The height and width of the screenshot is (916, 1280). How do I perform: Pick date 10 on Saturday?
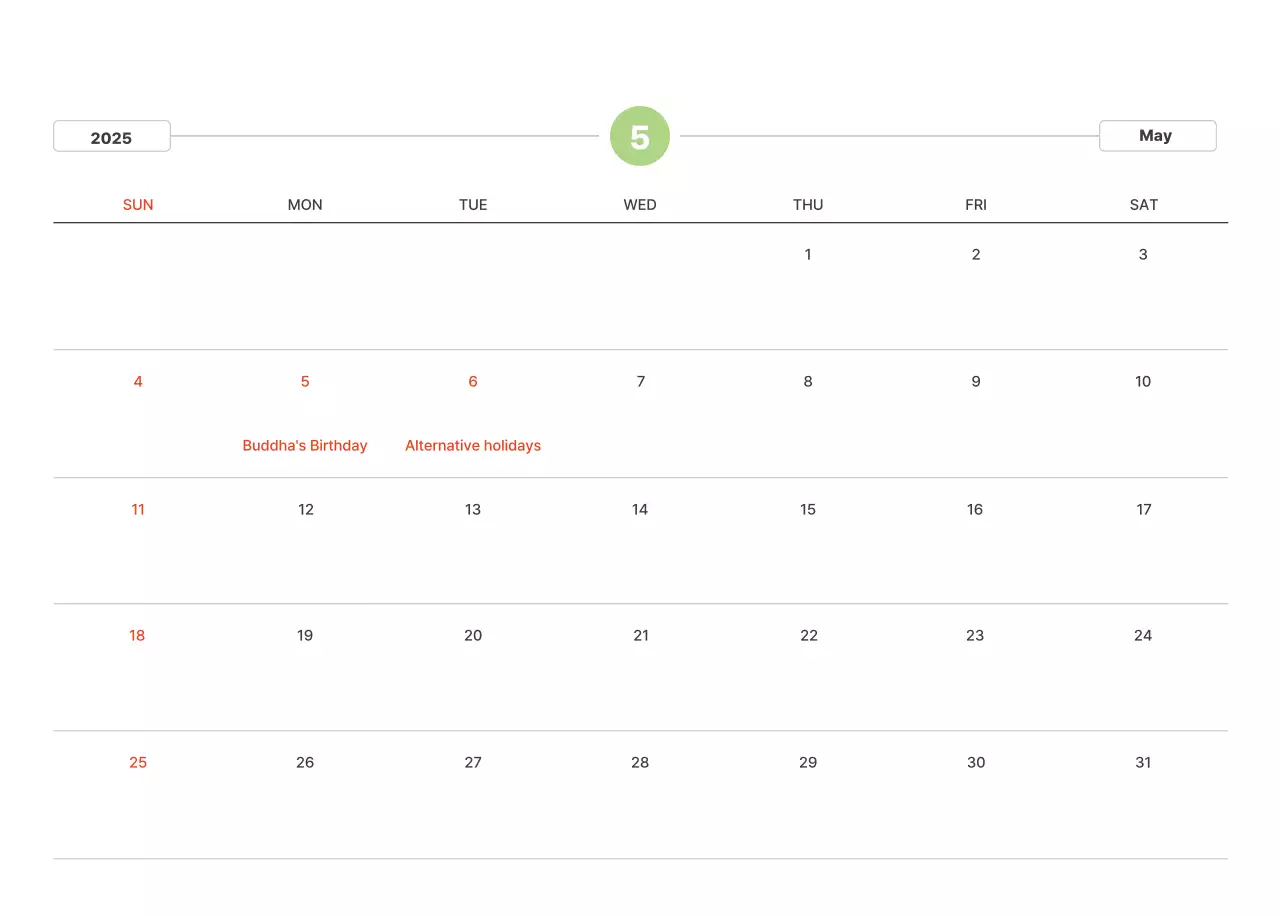(1143, 382)
